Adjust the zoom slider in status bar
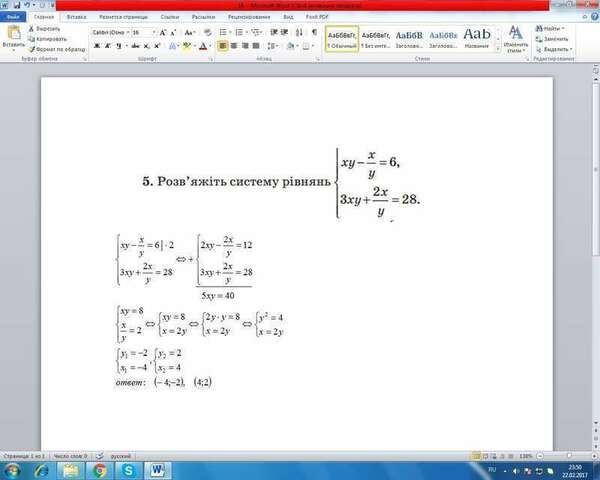 click(569, 456)
